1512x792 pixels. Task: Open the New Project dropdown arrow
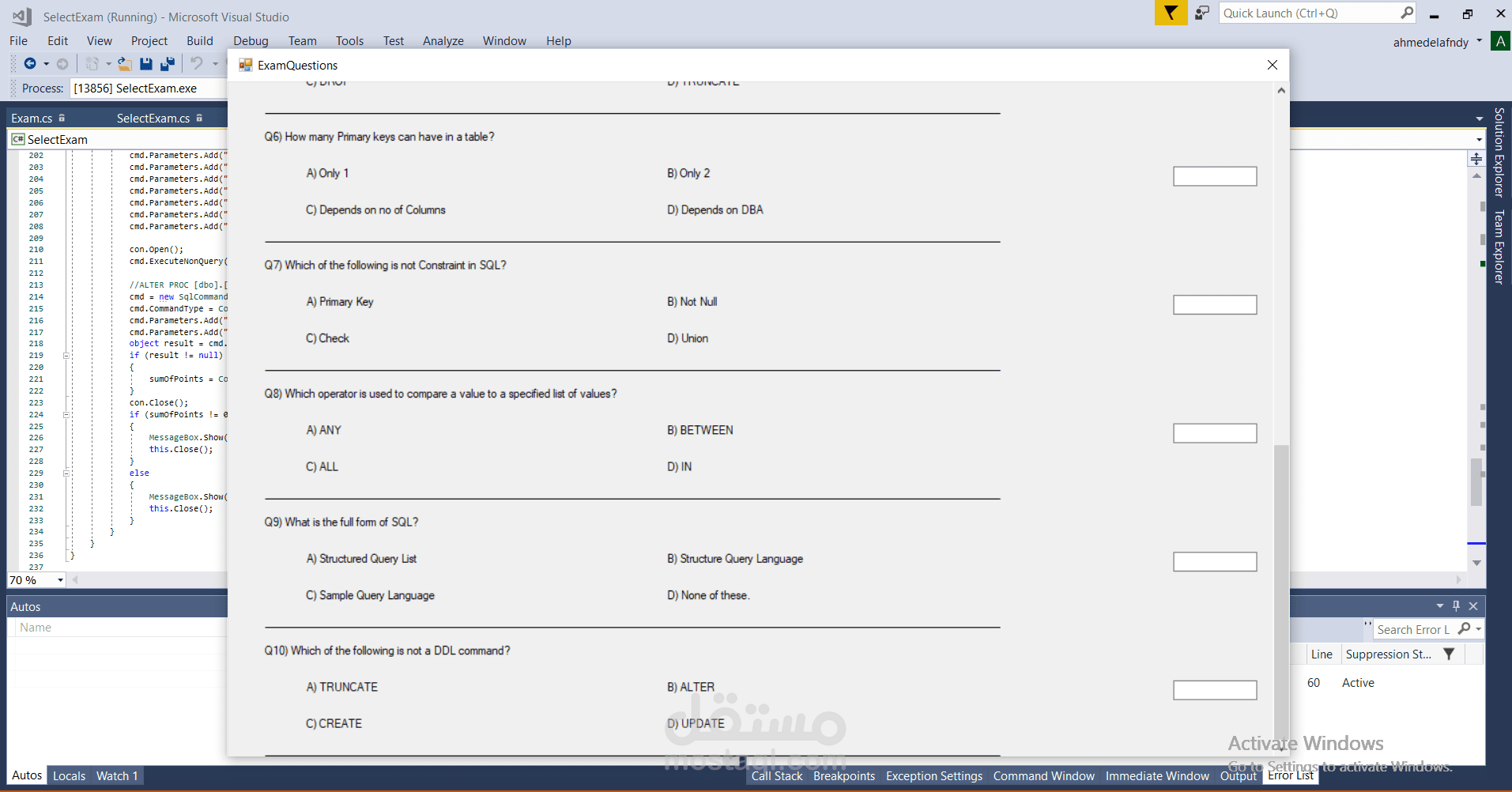click(x=108, y=63)
